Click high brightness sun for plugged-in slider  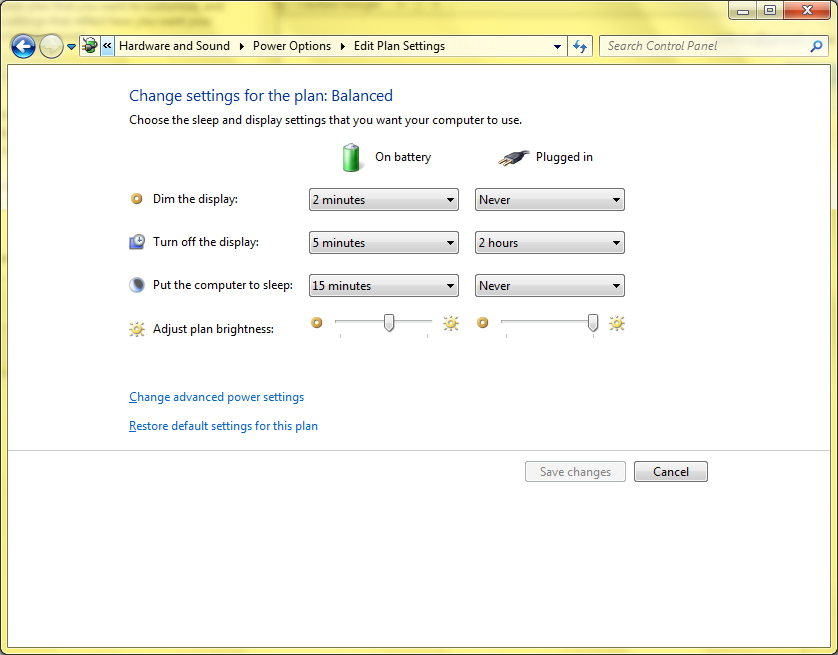617,323
